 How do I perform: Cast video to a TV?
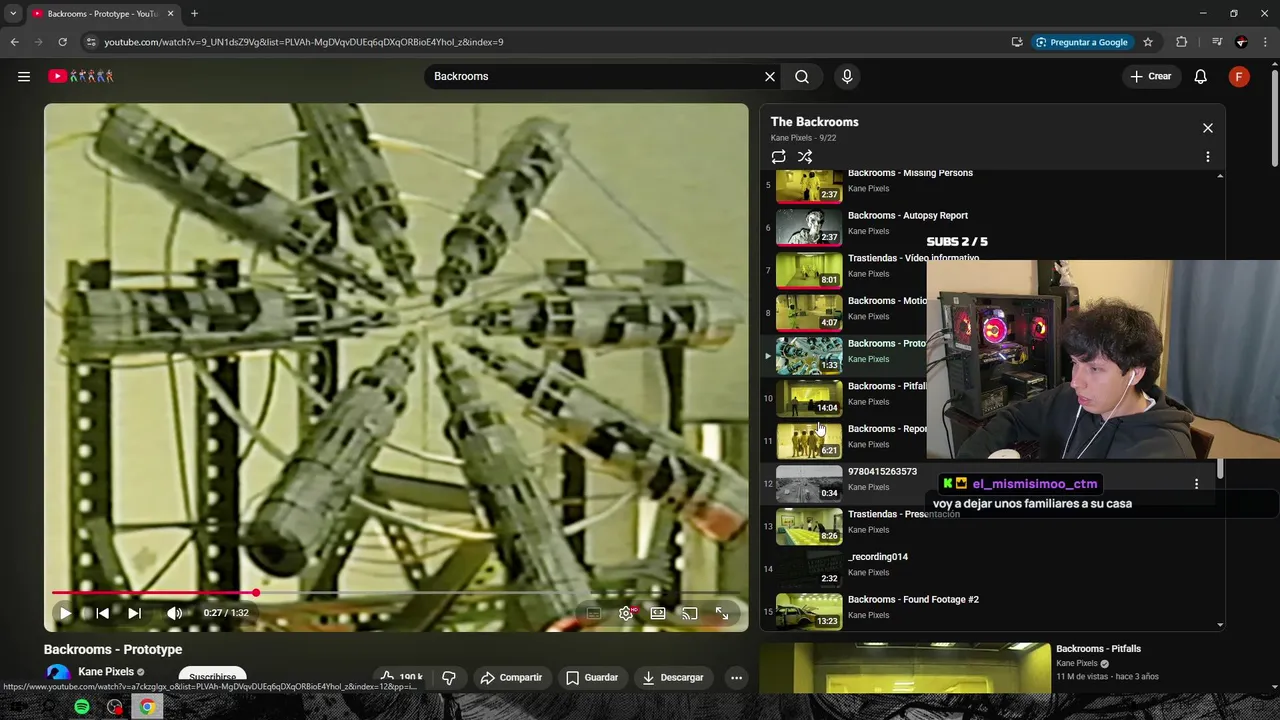(690, 613)
